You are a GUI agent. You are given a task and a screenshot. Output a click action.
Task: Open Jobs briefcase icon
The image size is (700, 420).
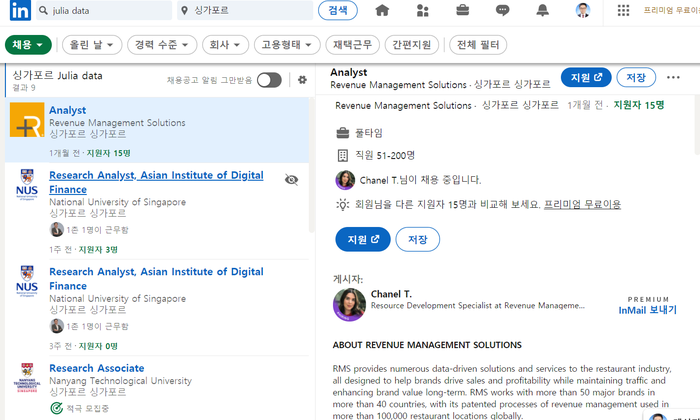click(x=462, y=10)
